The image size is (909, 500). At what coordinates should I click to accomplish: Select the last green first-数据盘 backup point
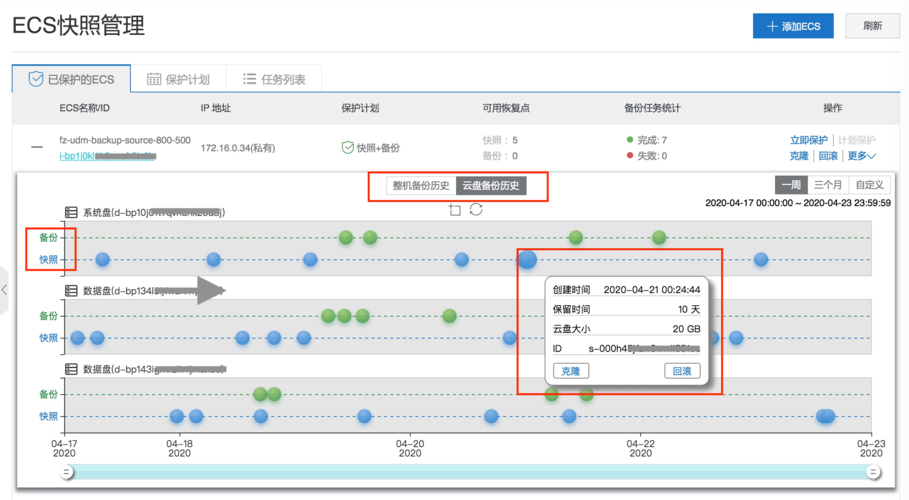449,316
